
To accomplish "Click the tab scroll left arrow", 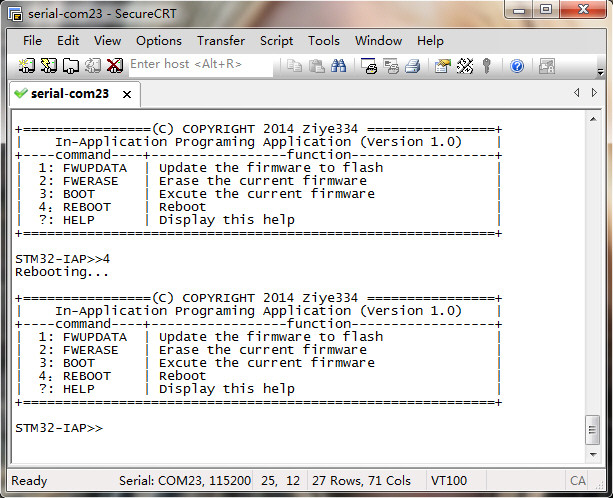I will coord(576,93).
